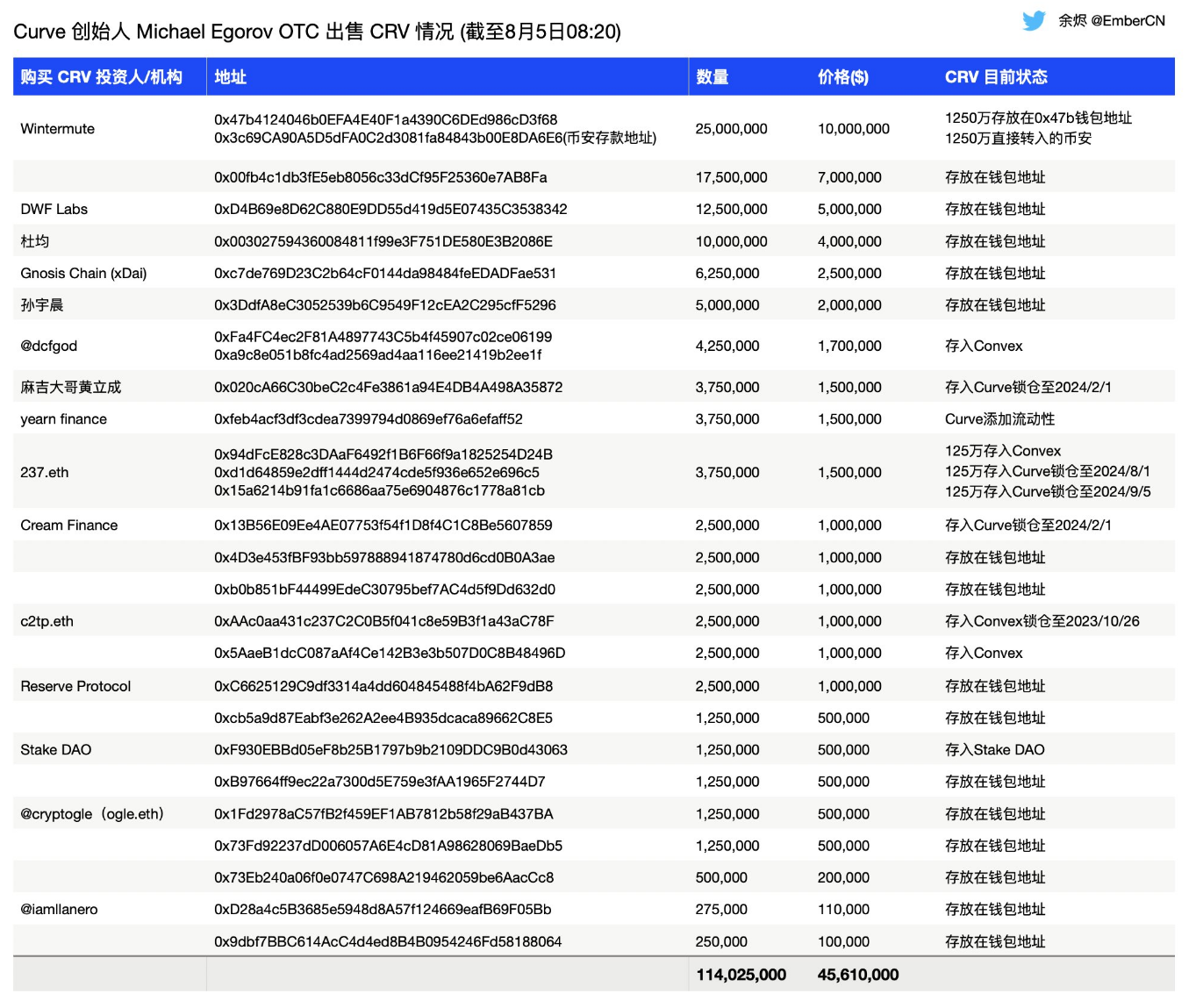
Task: Click Cream Finance address 0x13B56E09Ee4AE...
Action: click(383, 525)
